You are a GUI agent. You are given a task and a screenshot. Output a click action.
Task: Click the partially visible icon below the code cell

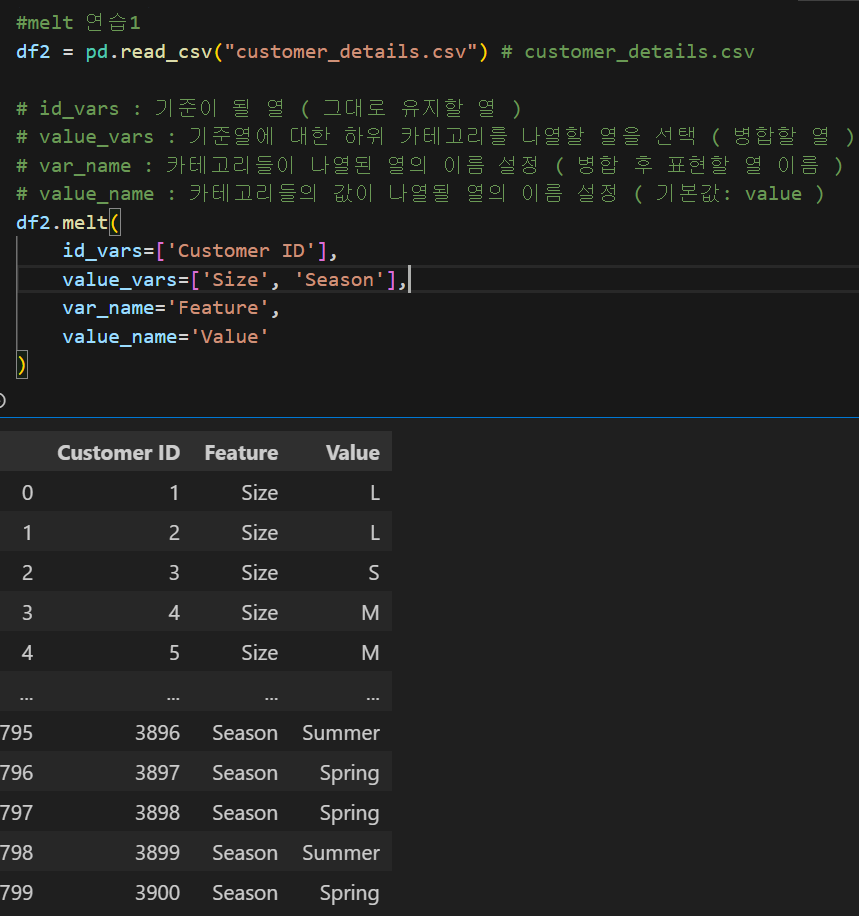point(2,401)
